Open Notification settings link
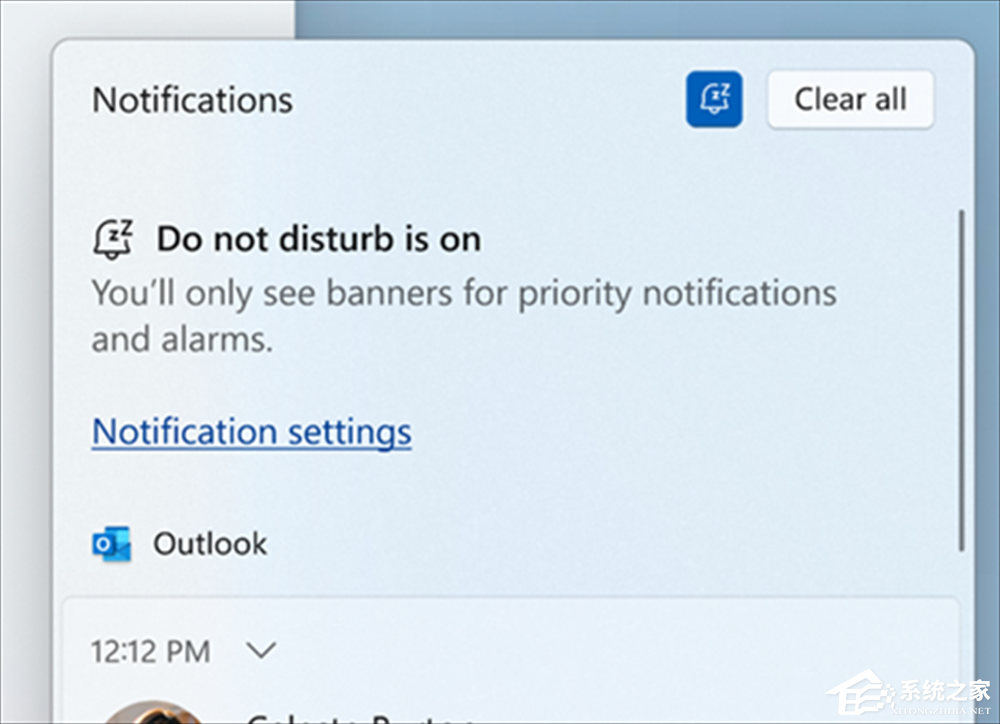Screen dimensions: 1000x724 pyautogui.click(x=251, y=432)
